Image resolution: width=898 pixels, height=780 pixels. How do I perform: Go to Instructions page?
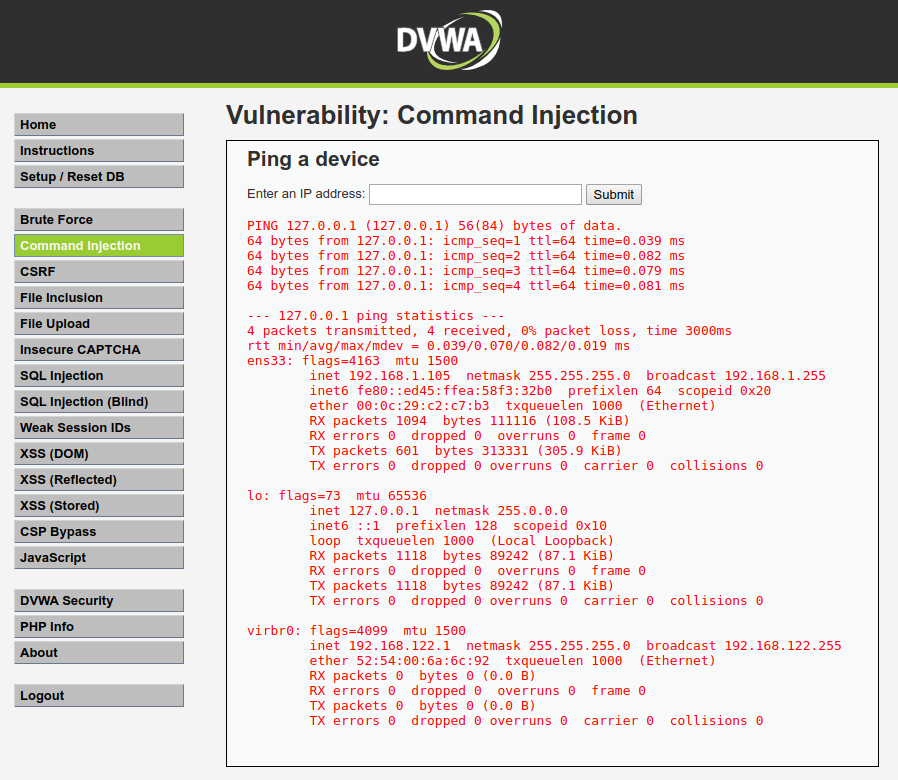(x=99, y=151)
